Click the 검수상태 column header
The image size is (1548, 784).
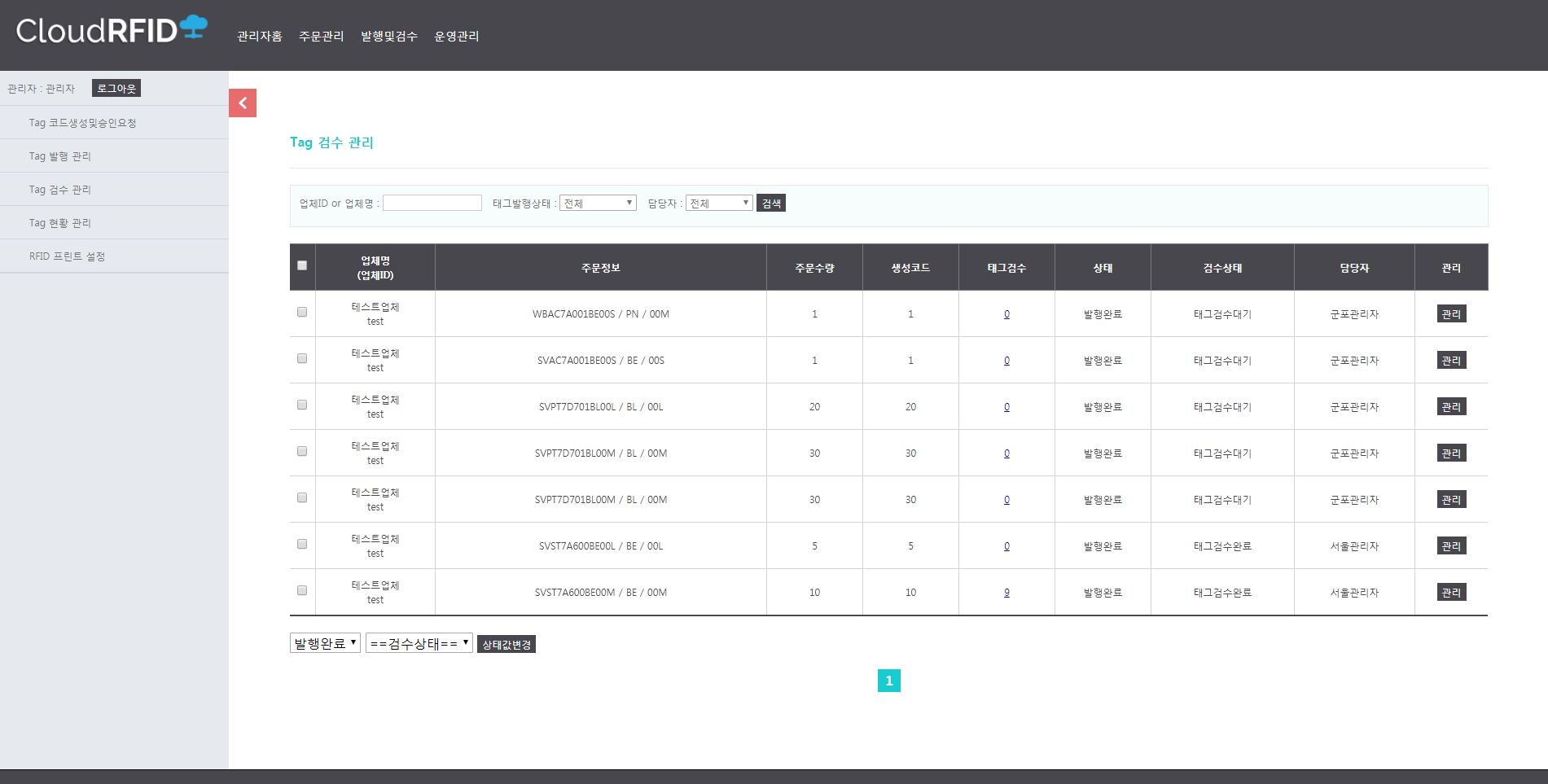1222,268
